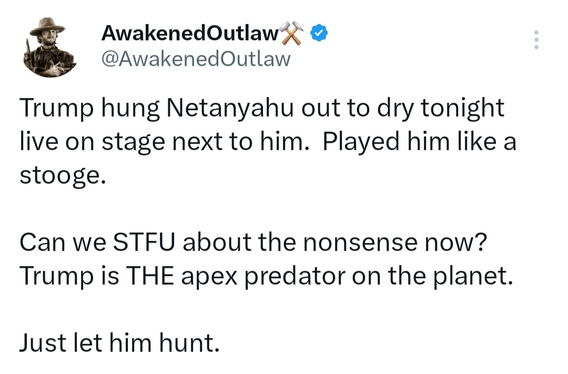The image size is (568, 374).
Task: Visit the @AwakenedOutlaw handle profile
Action: point(196,59)
